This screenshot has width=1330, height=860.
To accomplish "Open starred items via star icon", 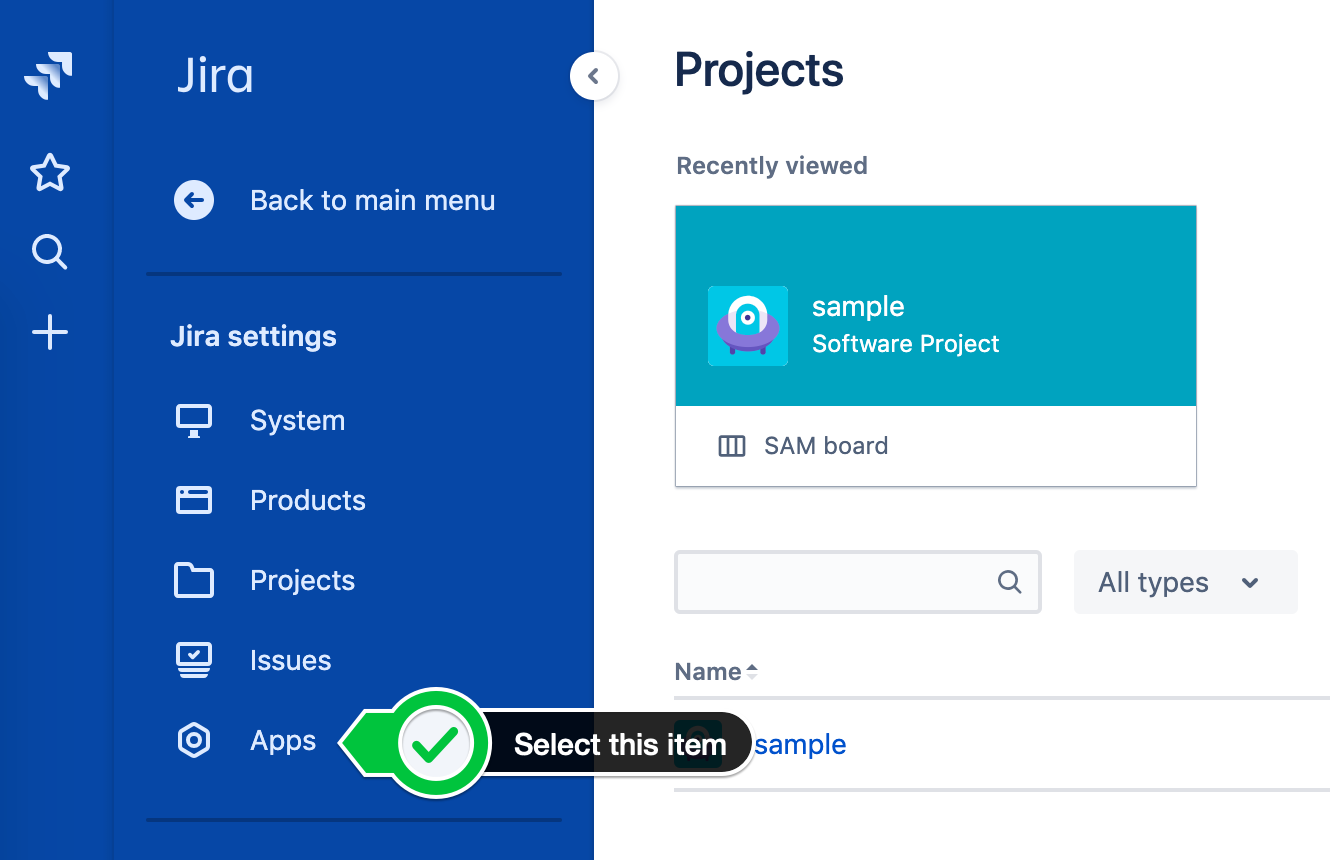I will 49,173.
